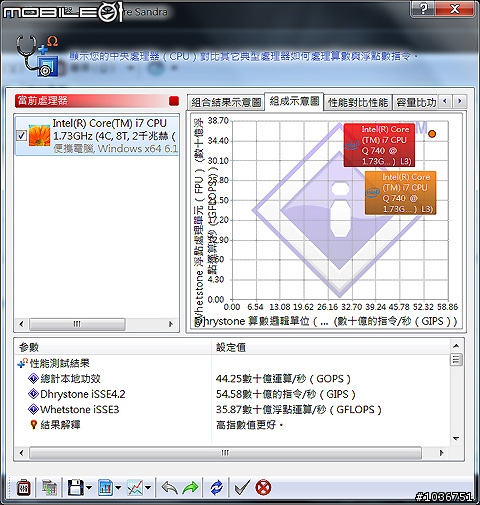Click processor list scroll right arrow

tap(171, 324)
